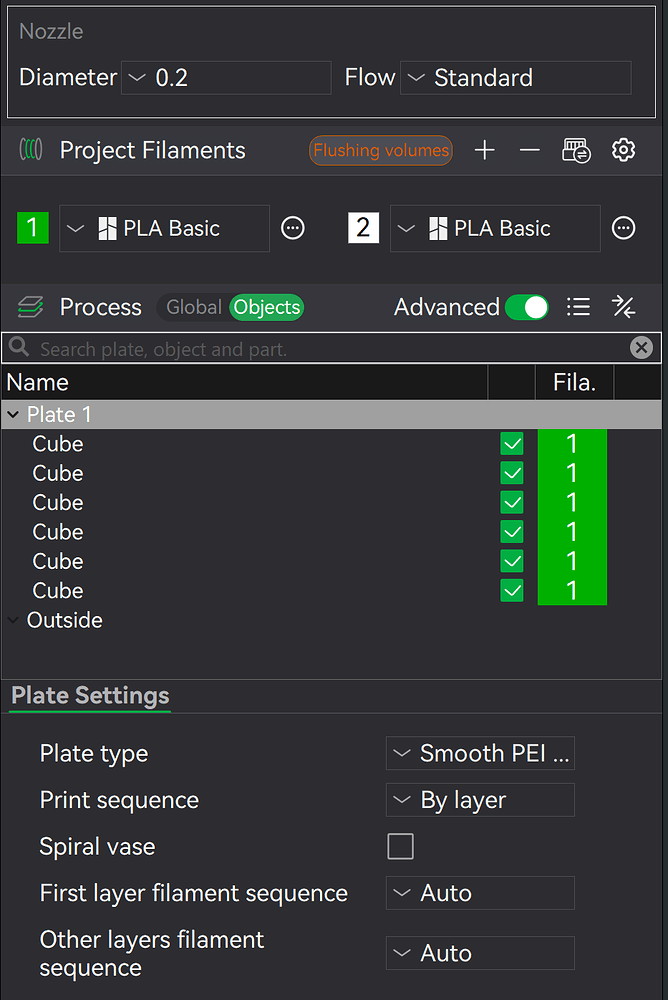
Task: Switch Process to Global mode
Action: [x=193, y=307]
